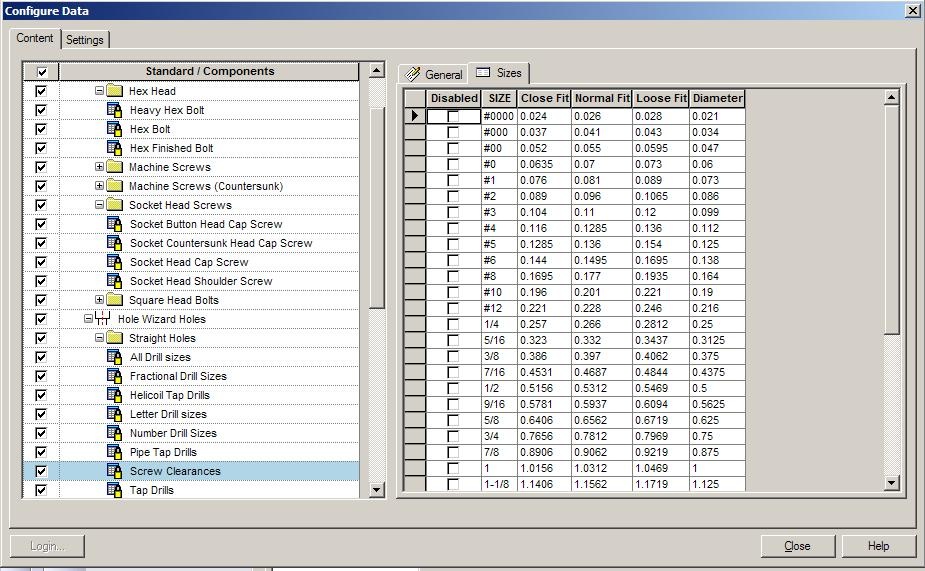The height and width of the screenshot is (571, 925).
Task: Click the All Drill sizes table icon
Action: [x=114, y=357]
